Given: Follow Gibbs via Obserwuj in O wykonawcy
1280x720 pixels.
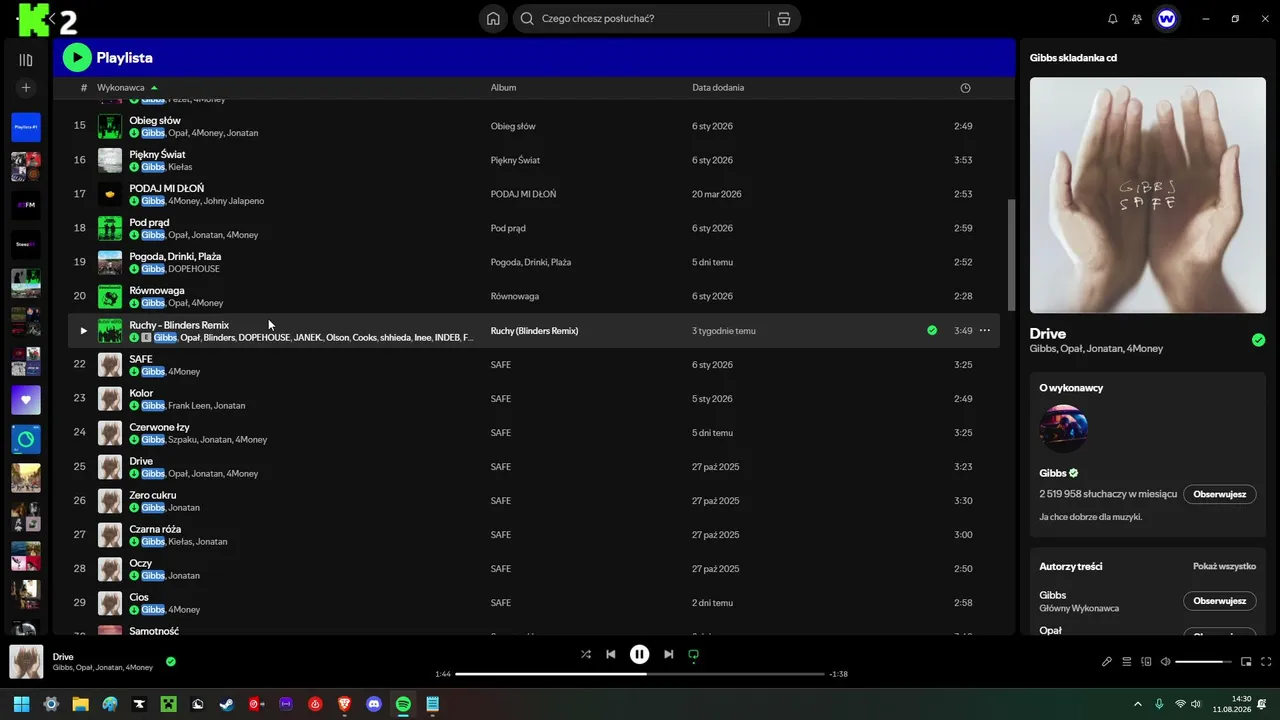Looking at the screenshot, I should pyautogui.click(x=1219, y=494).
